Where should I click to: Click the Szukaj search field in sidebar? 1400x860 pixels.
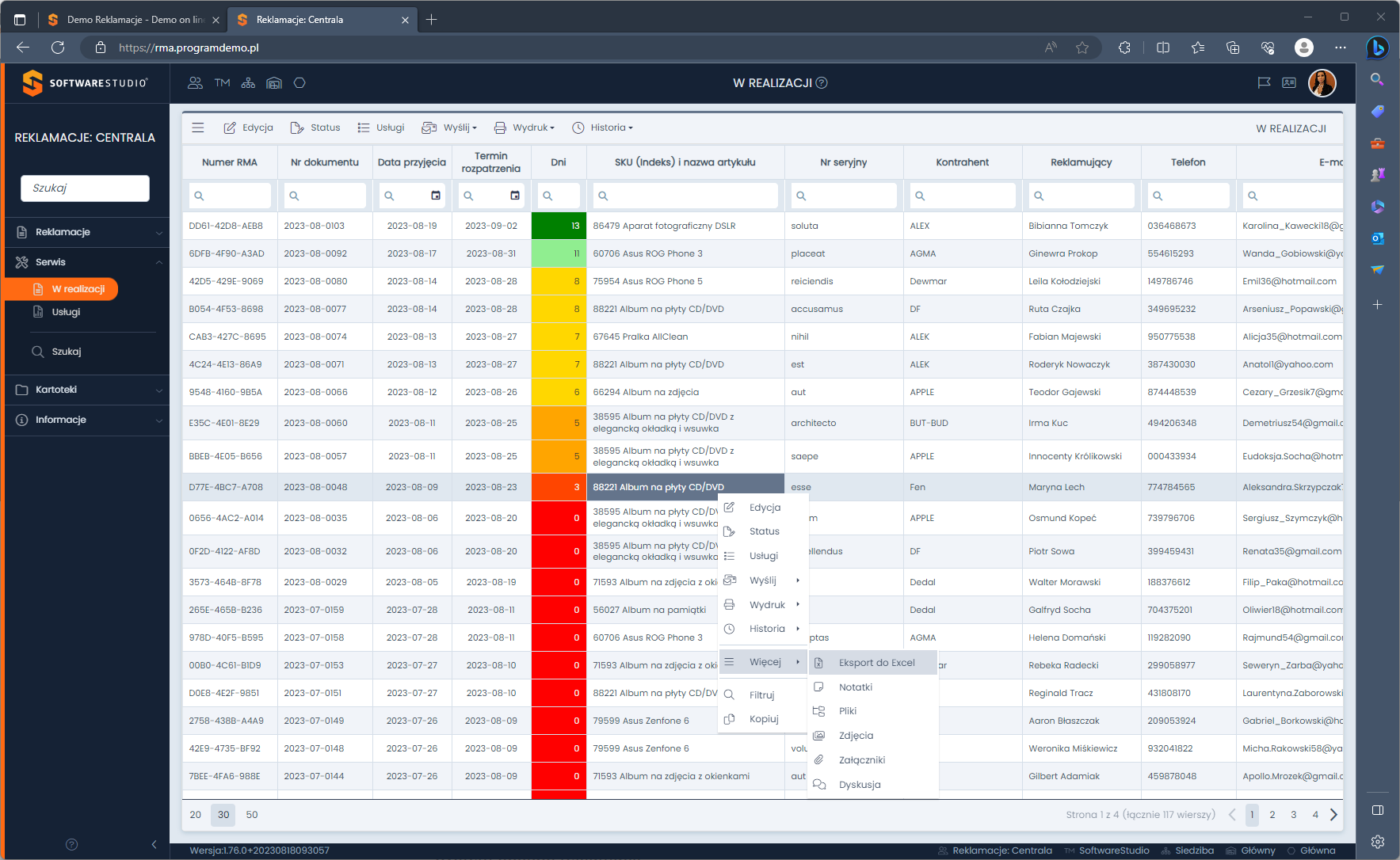click(x=85, y=188)
